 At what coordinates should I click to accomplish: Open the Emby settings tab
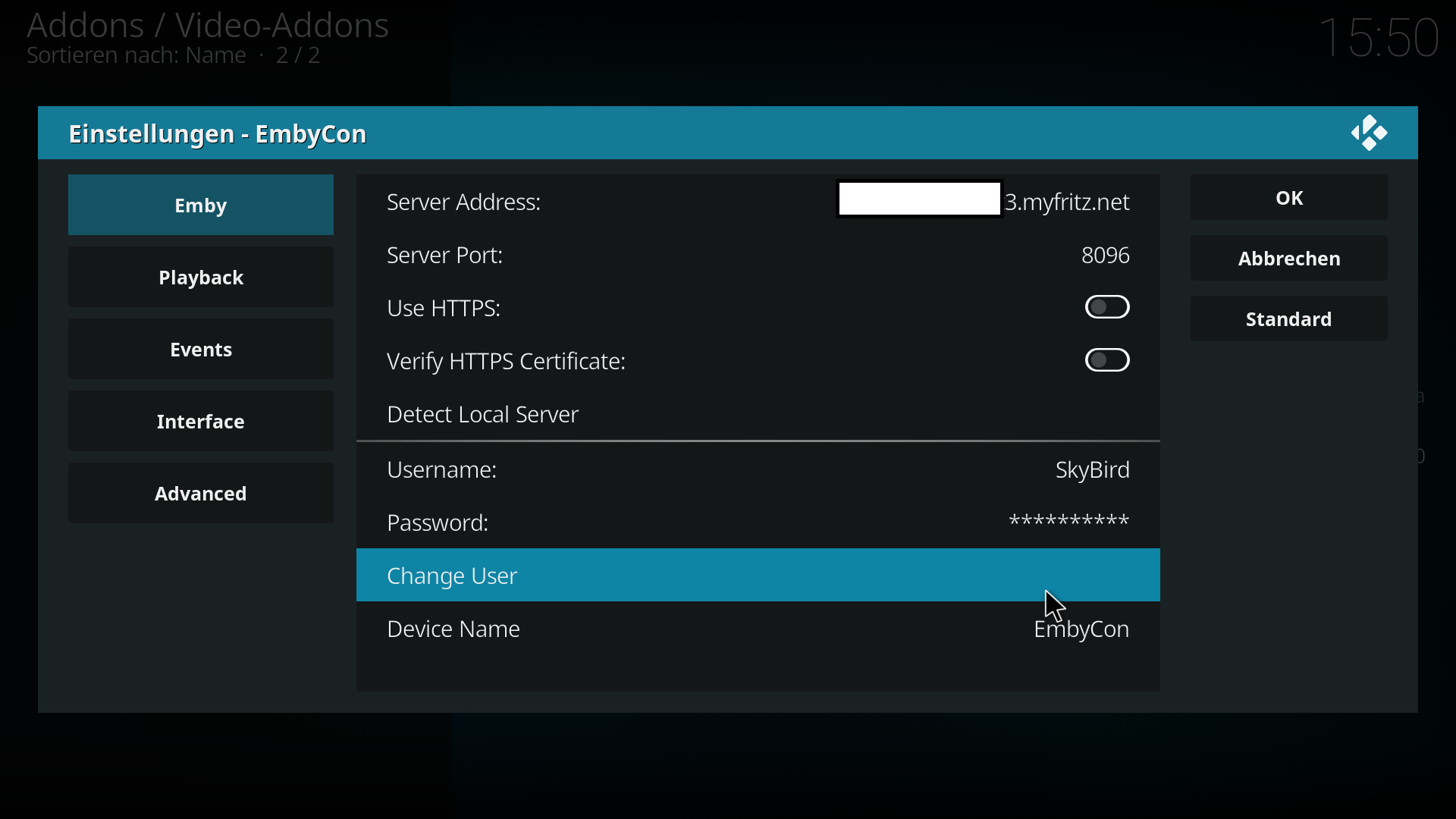201,205
